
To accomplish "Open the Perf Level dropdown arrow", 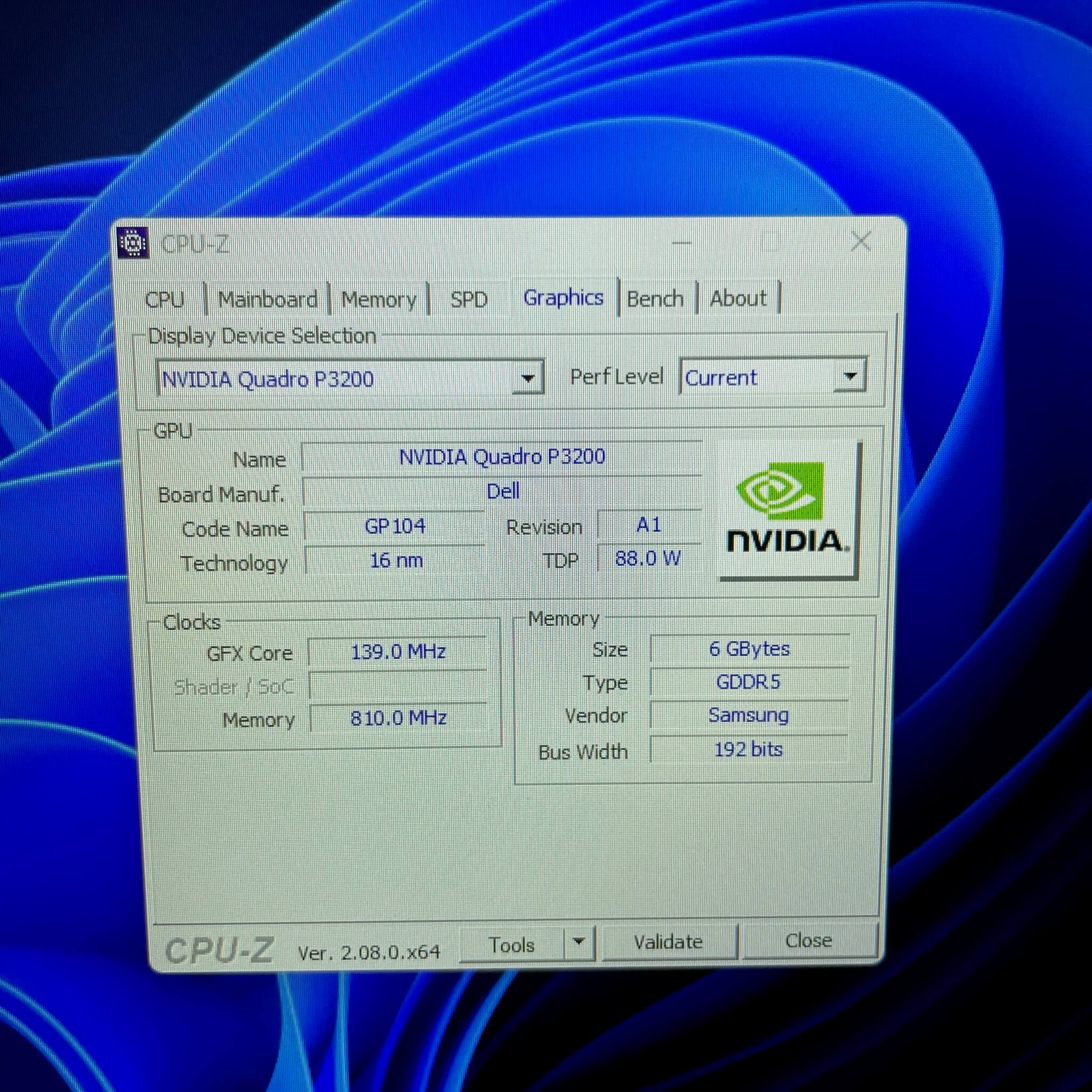I will (849, 375).
